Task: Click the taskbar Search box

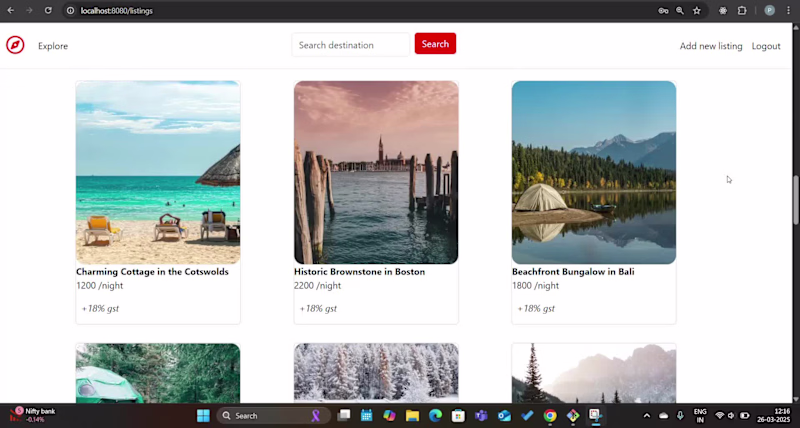Action: [x=273, y=416]
